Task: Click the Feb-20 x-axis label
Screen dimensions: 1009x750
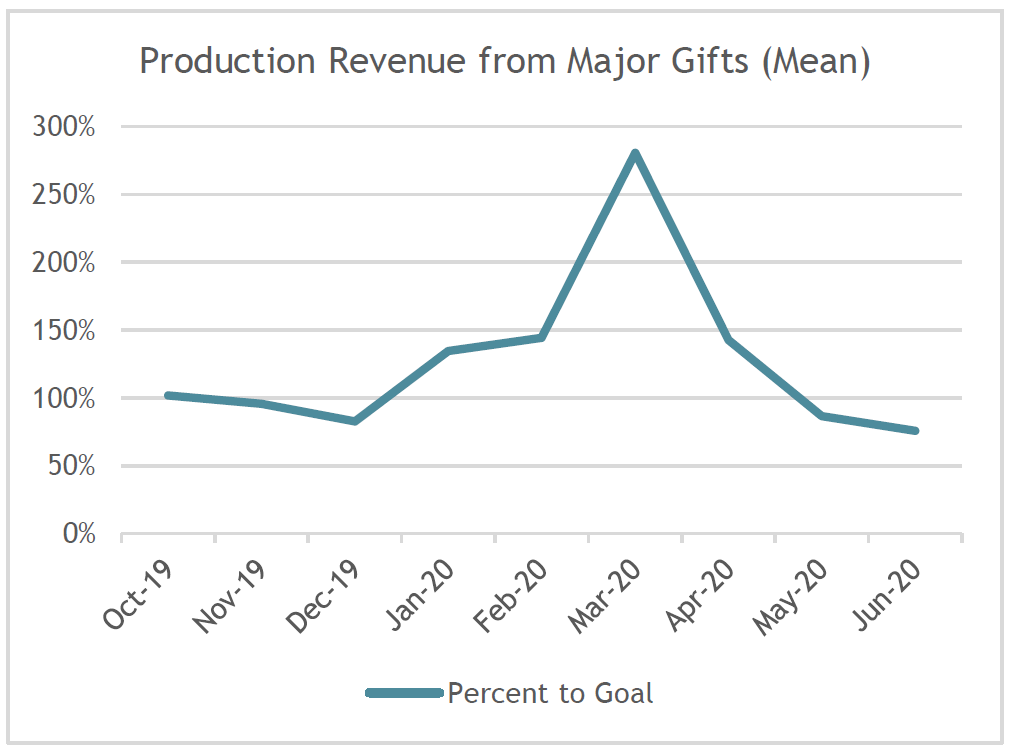Action: 510,596
